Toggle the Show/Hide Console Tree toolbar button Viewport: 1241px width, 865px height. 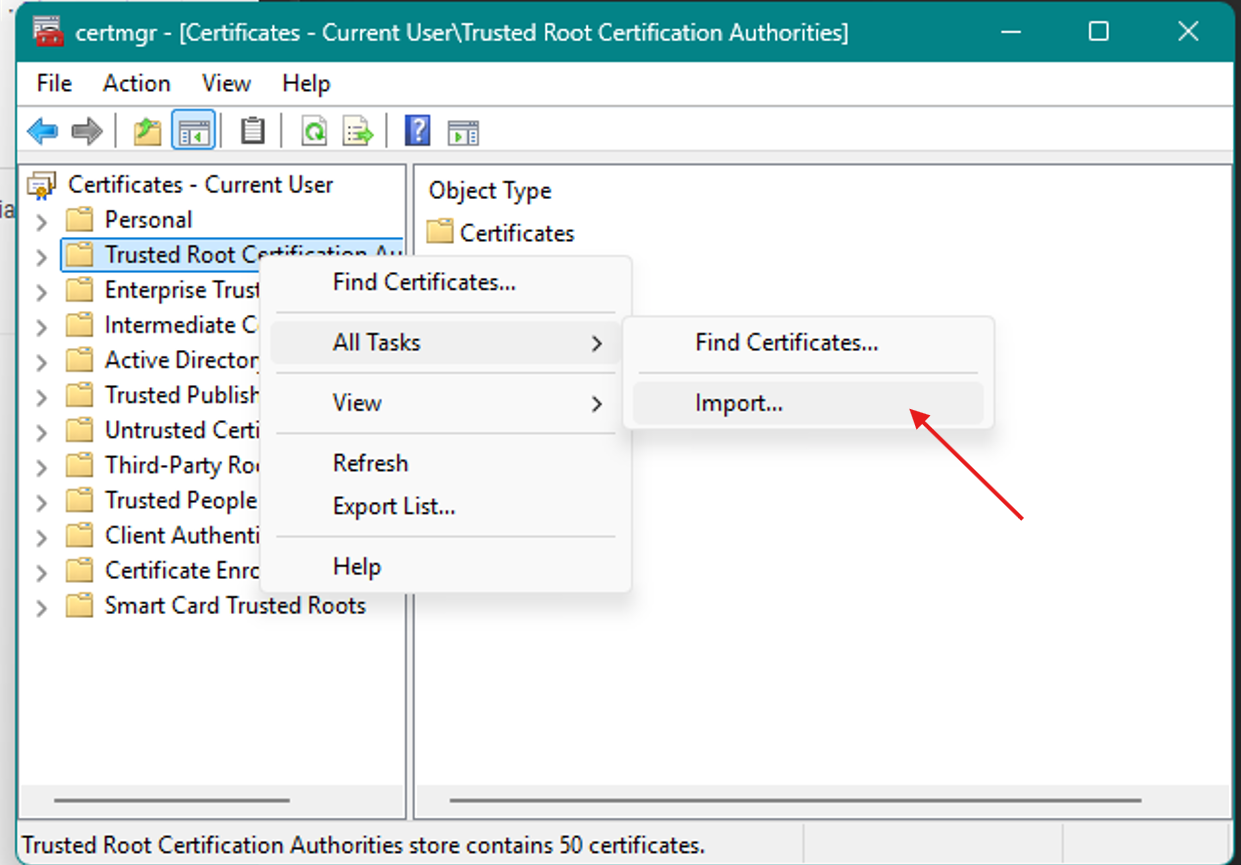pos(193,130)
